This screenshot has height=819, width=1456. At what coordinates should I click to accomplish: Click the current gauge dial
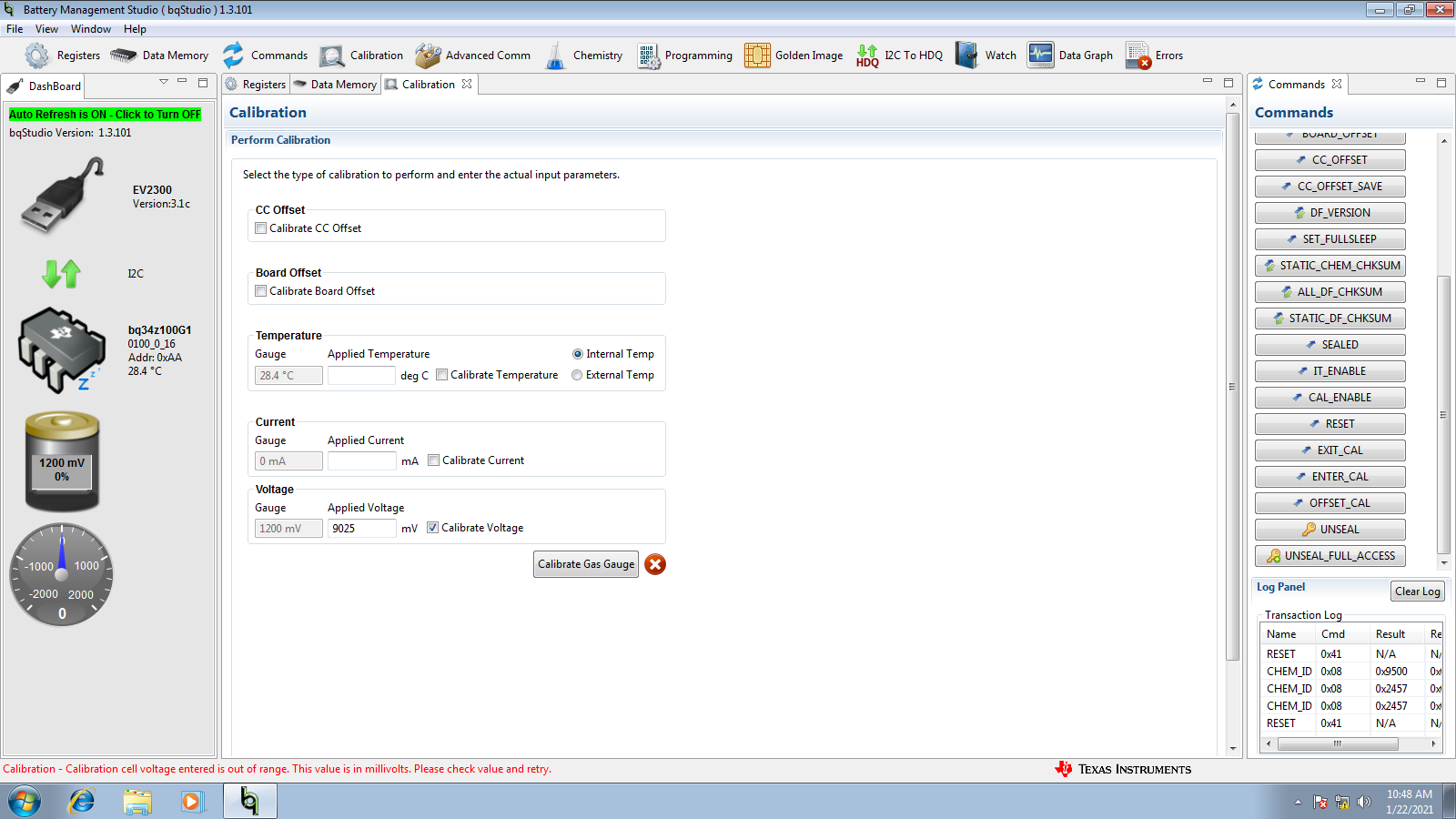[x=62, y=574]
